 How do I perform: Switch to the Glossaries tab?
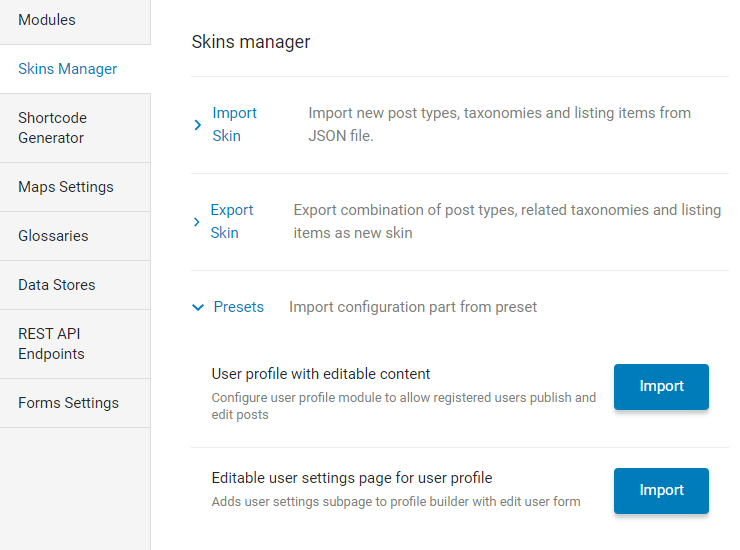(x=75, y=236)
